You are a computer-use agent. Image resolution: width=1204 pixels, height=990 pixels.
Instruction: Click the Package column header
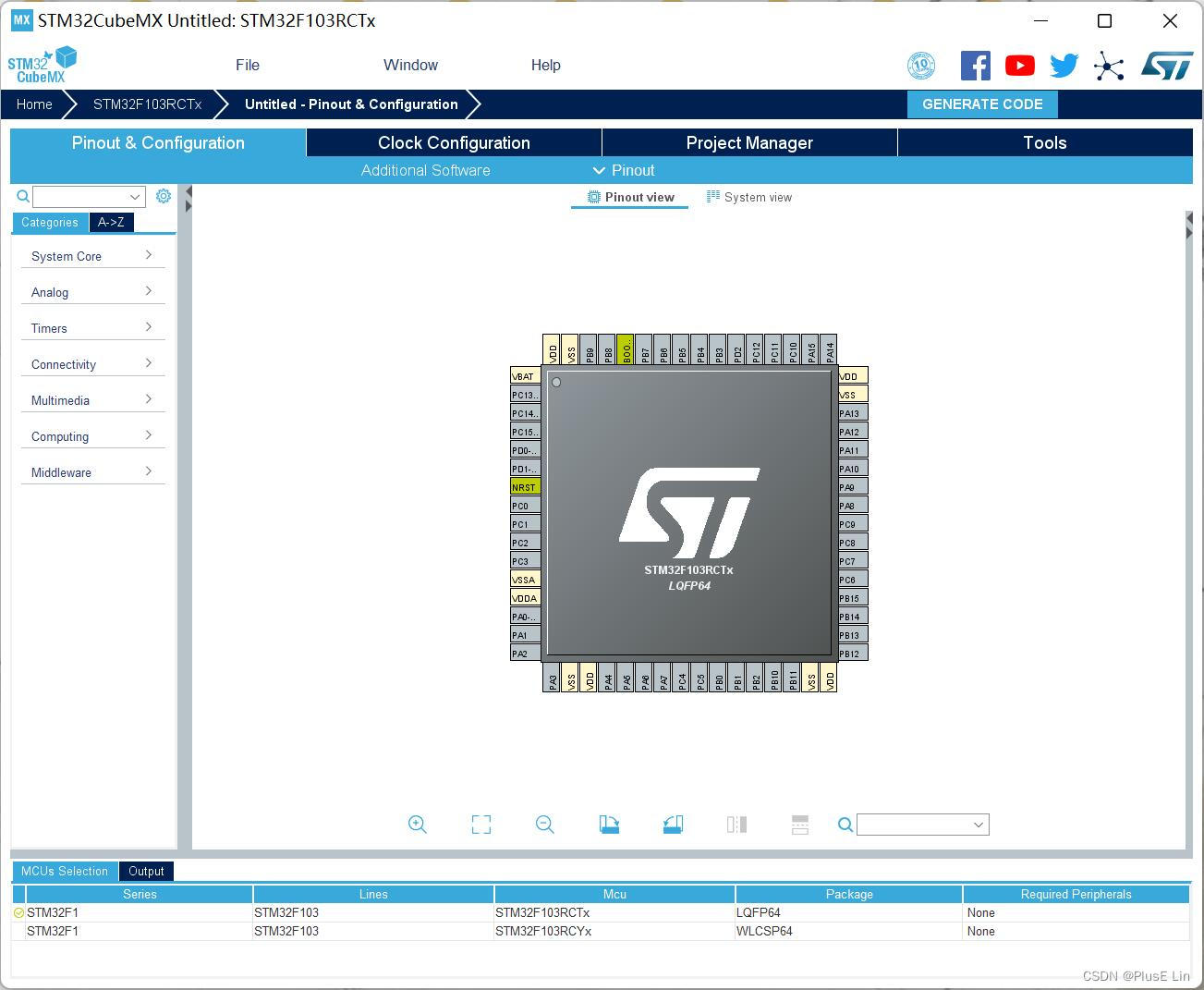[x=849, y=894]
